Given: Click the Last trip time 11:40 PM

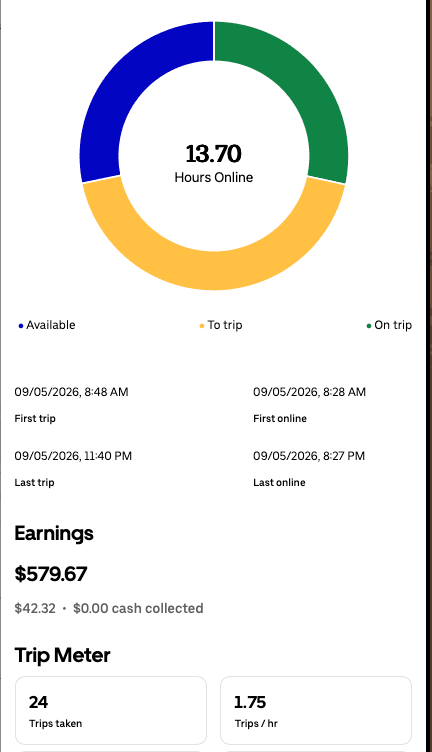Looking at the screenshot, I should click(x=73, y=456).
